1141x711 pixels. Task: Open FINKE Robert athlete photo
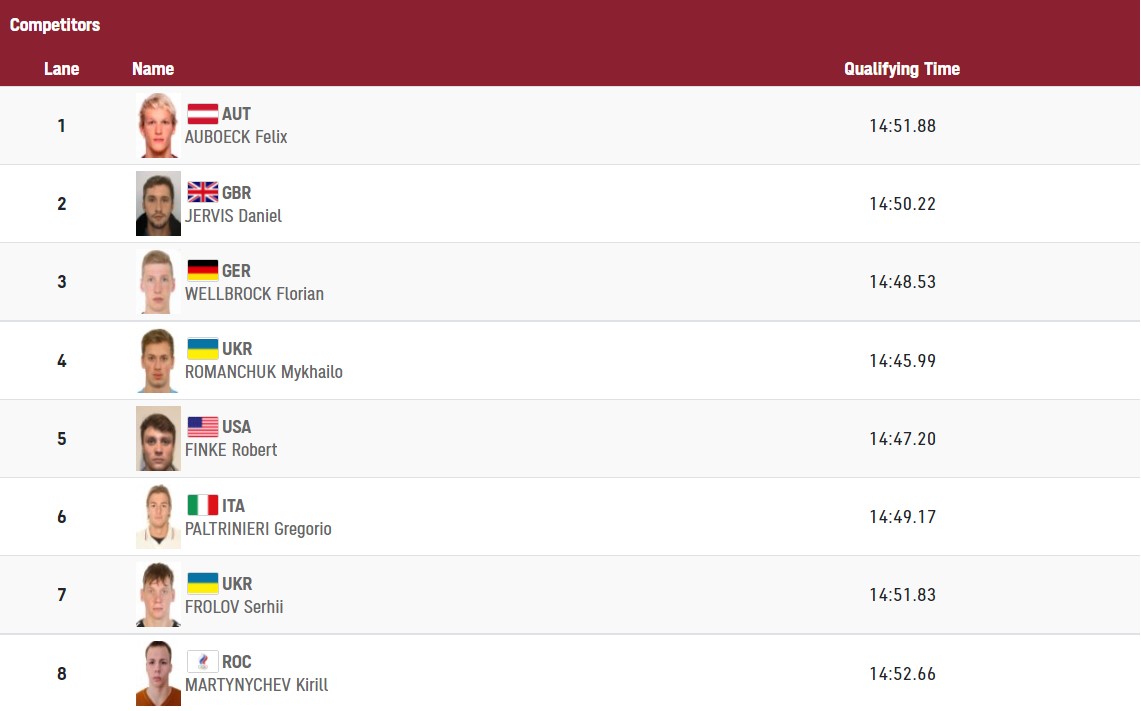pos(158,439)
